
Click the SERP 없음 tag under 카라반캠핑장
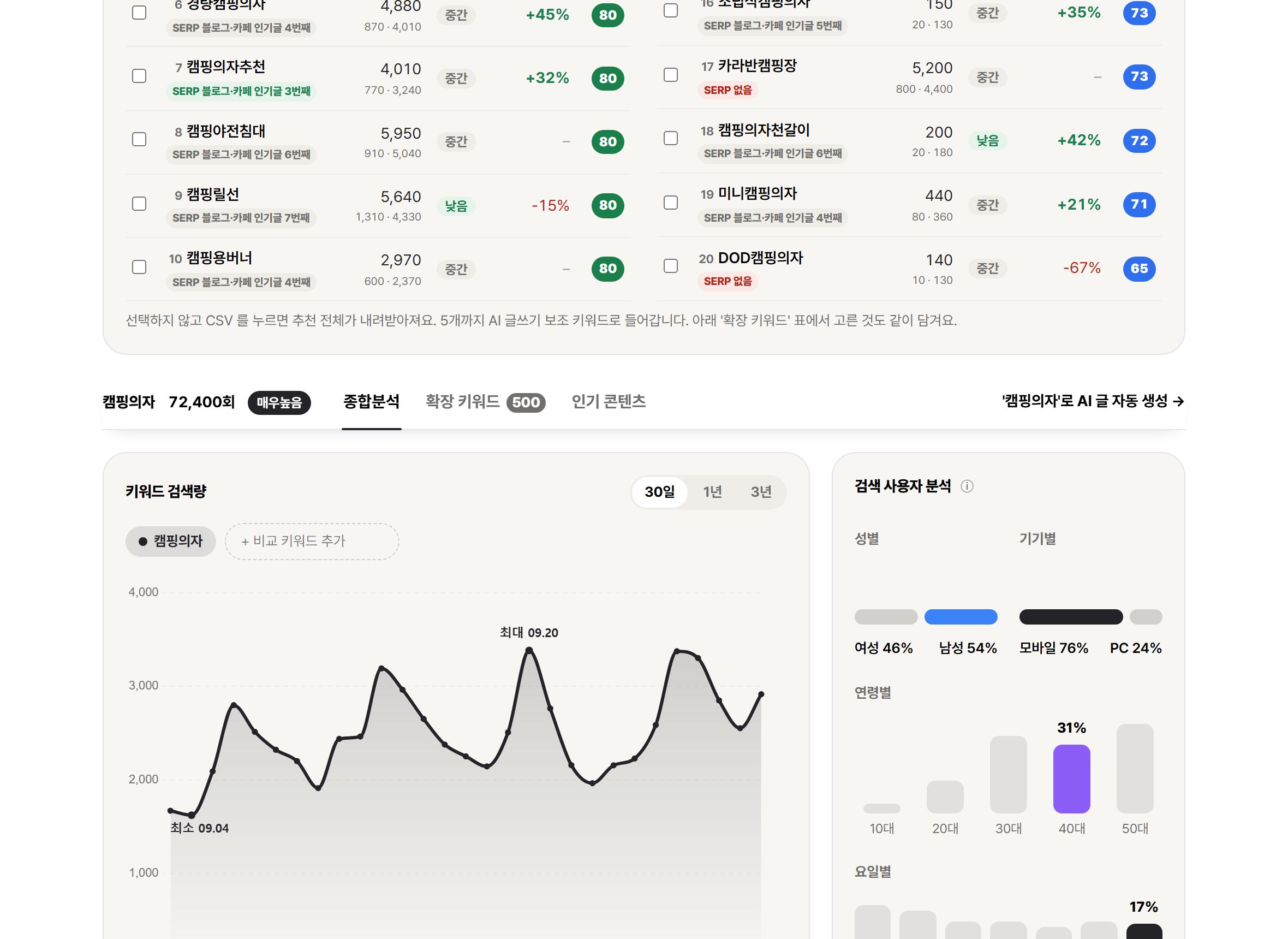coord(728,90)
